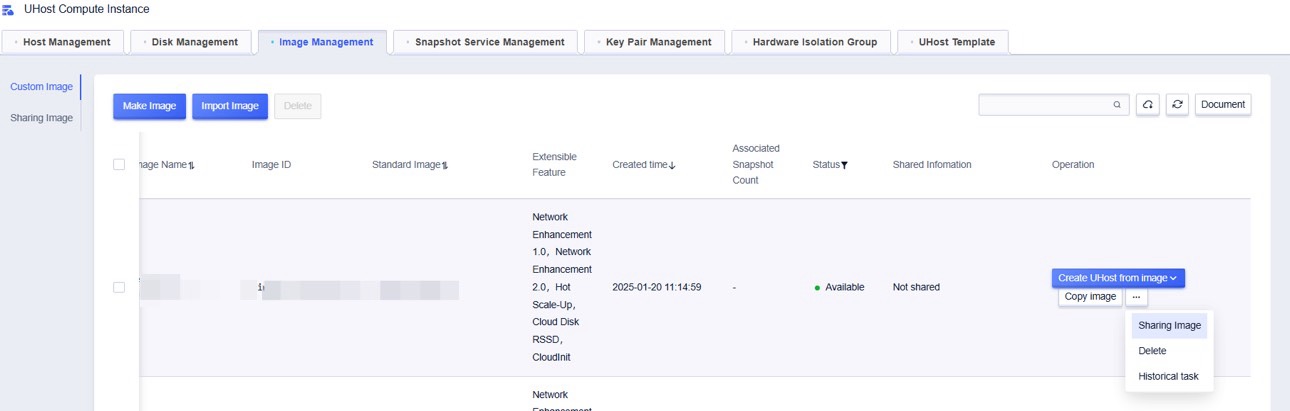Select all images header checkbox
1290x411 pixels.
tap(119, 164)
